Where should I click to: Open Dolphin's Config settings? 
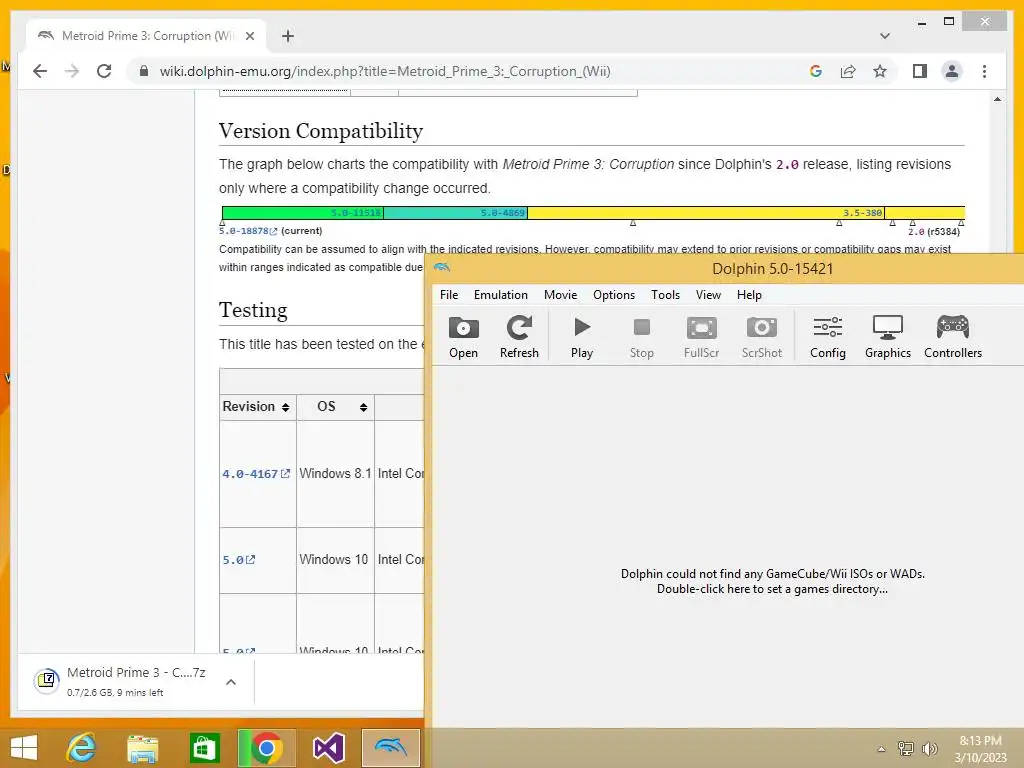[x=827, y=336]
